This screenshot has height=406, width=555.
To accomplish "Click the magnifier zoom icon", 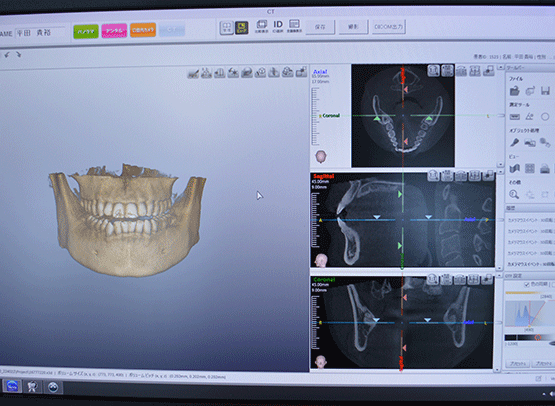I will (514, 194).
